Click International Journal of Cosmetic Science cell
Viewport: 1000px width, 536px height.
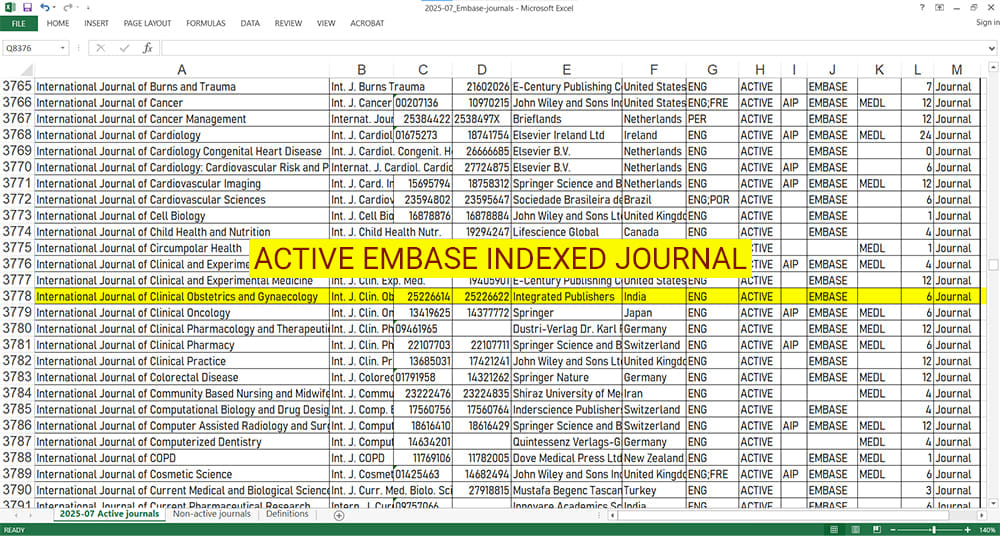182,474
